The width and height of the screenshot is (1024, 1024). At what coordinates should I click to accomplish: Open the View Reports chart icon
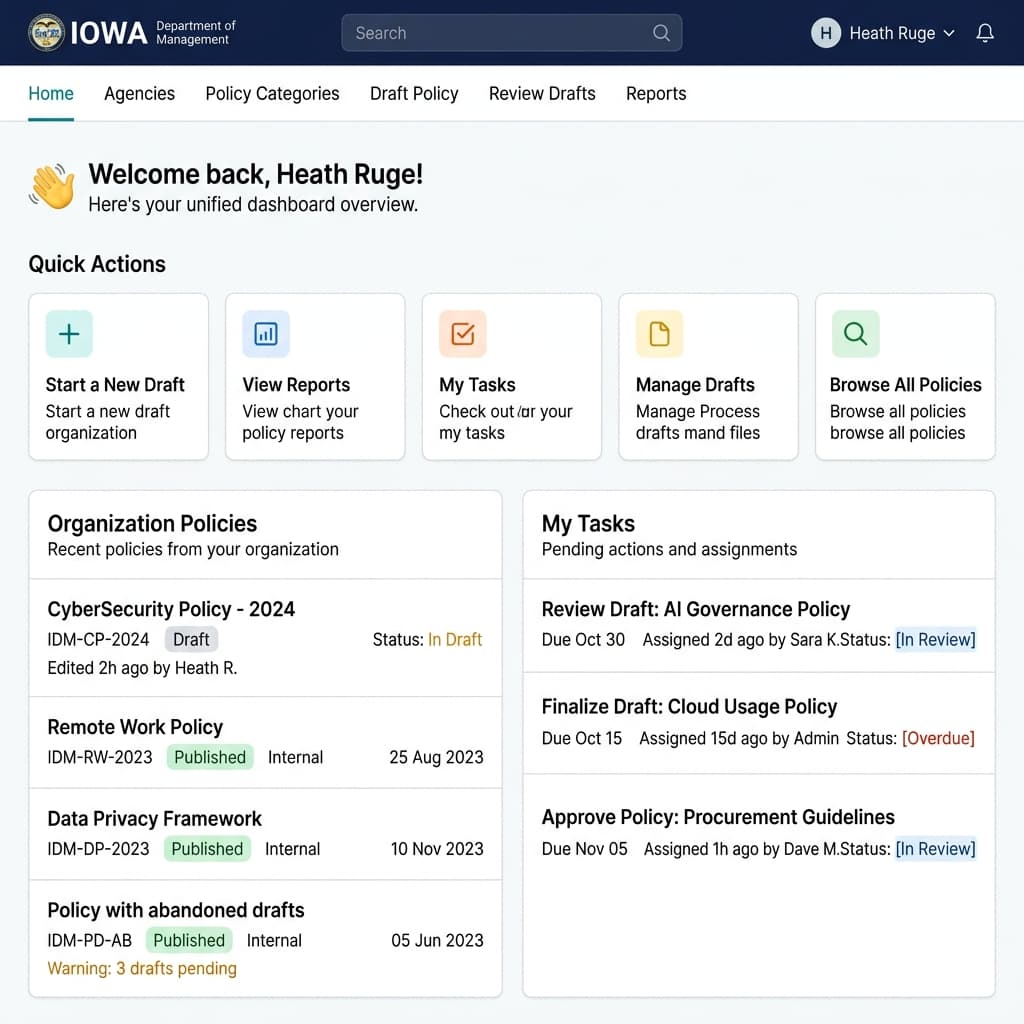coord(265,334)
